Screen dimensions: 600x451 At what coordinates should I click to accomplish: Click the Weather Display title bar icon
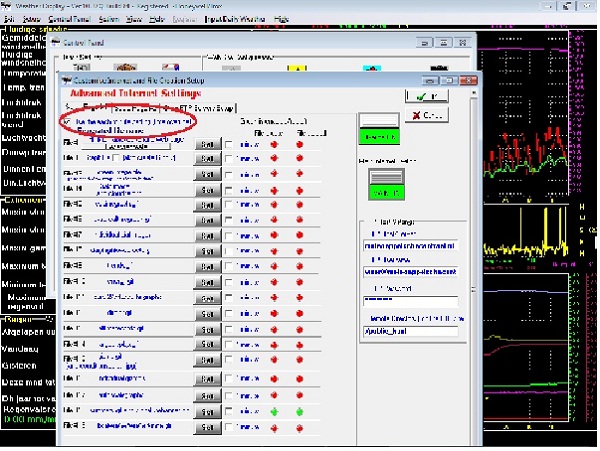[5, 6]
